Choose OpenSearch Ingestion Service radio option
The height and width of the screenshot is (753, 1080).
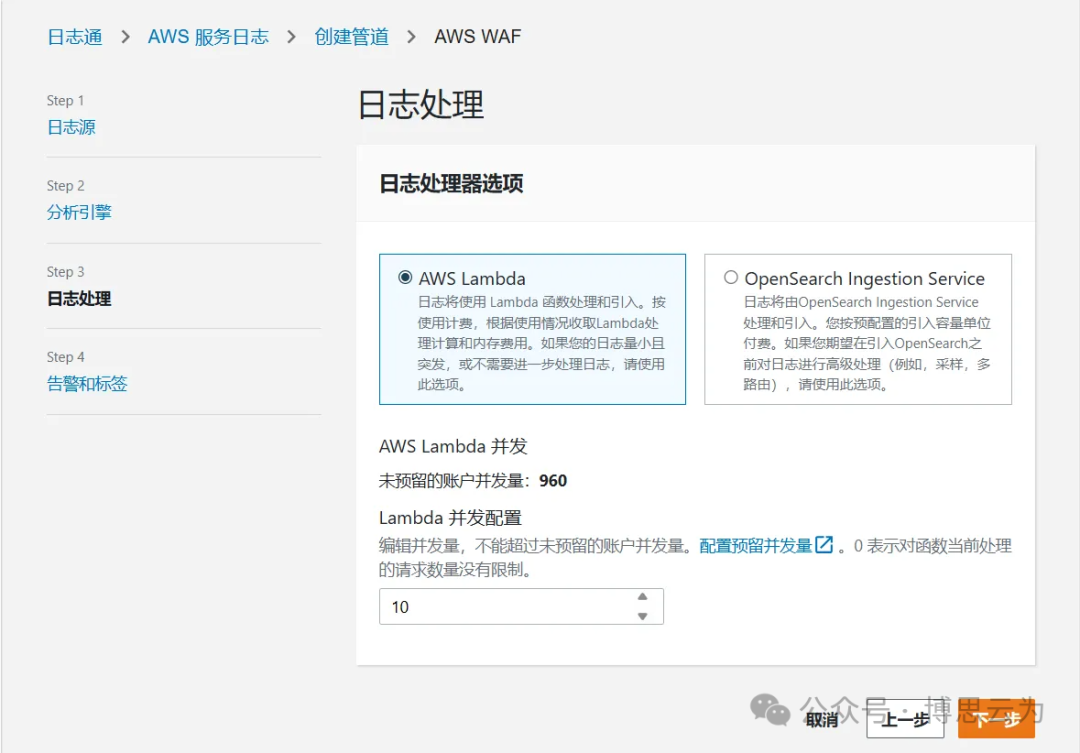coord(731,277)
